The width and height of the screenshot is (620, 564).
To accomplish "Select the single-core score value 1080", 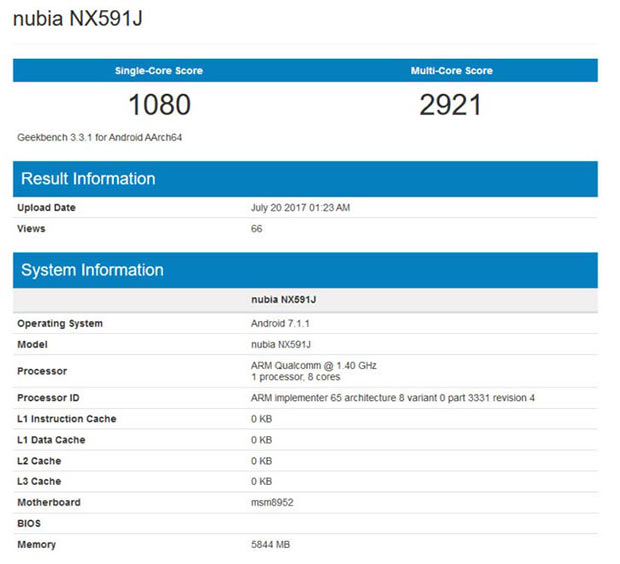I will coord(159,104).
